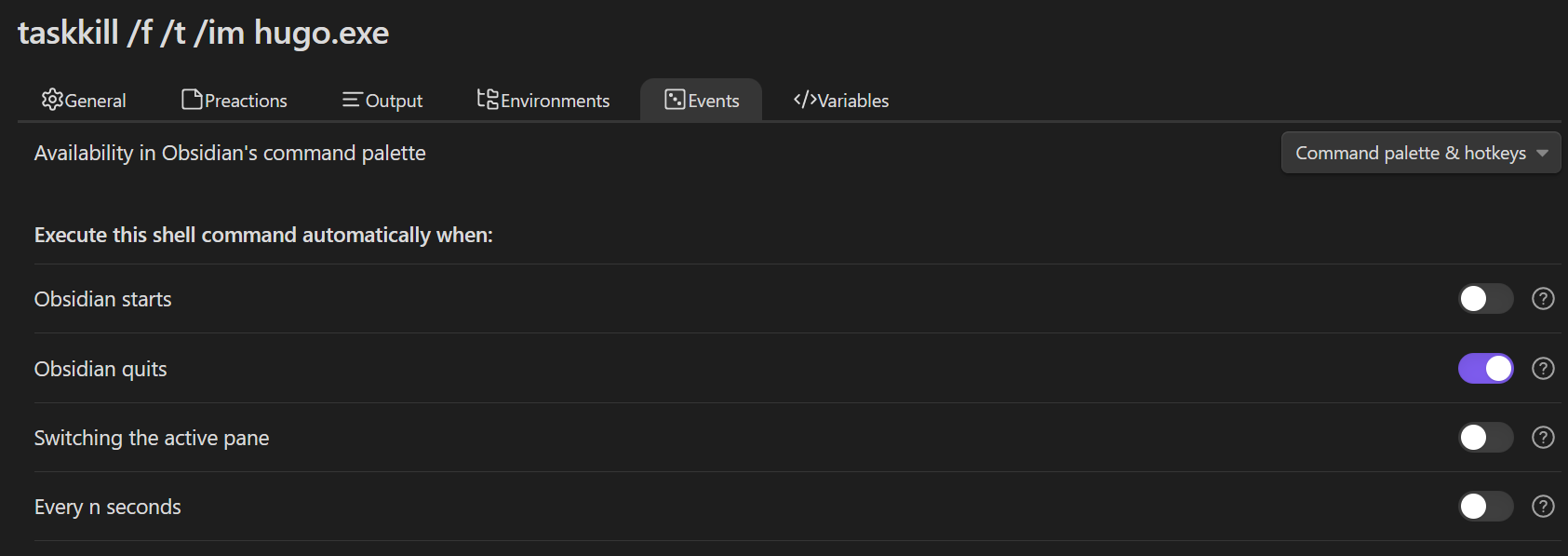Click the taskkill command title text

[x=203, y=33]
